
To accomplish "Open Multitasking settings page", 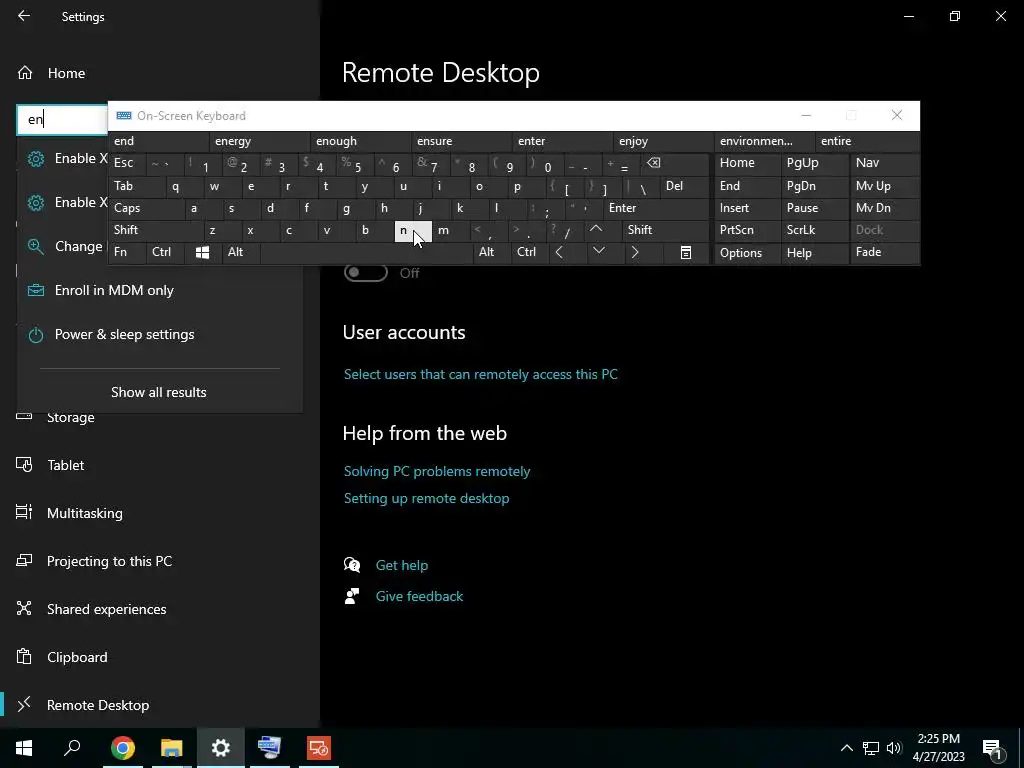I will point(85,513).
